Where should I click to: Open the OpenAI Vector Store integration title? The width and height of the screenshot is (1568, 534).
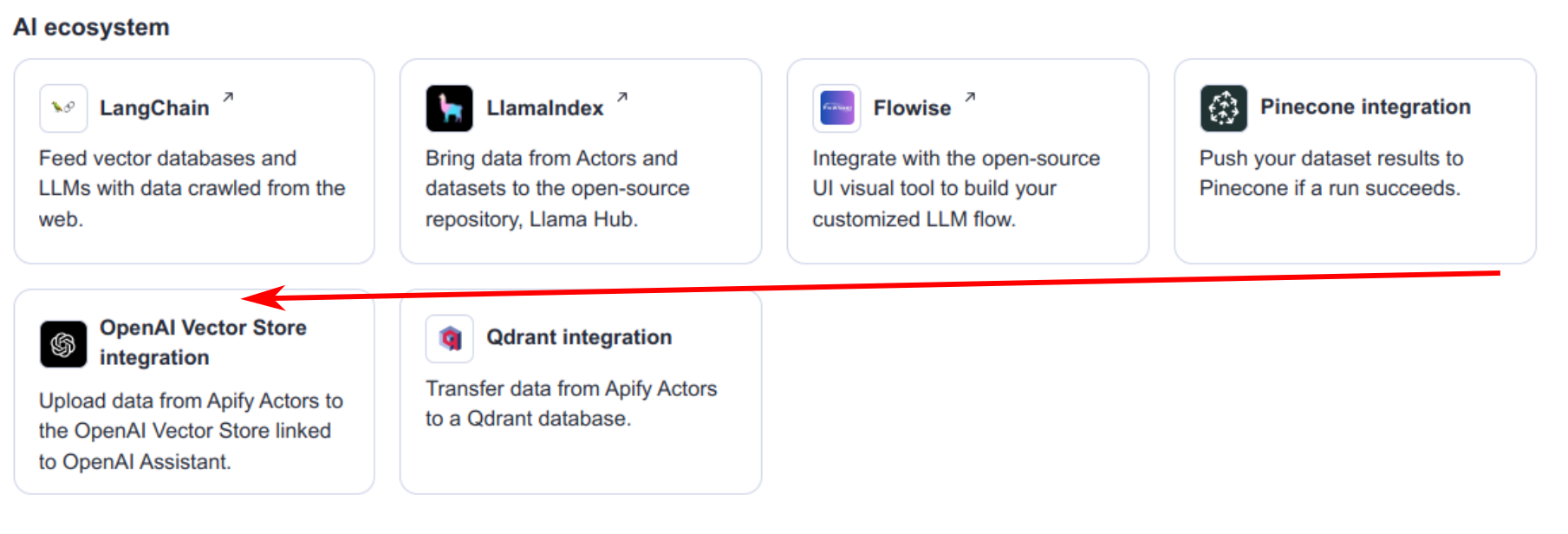203,342
